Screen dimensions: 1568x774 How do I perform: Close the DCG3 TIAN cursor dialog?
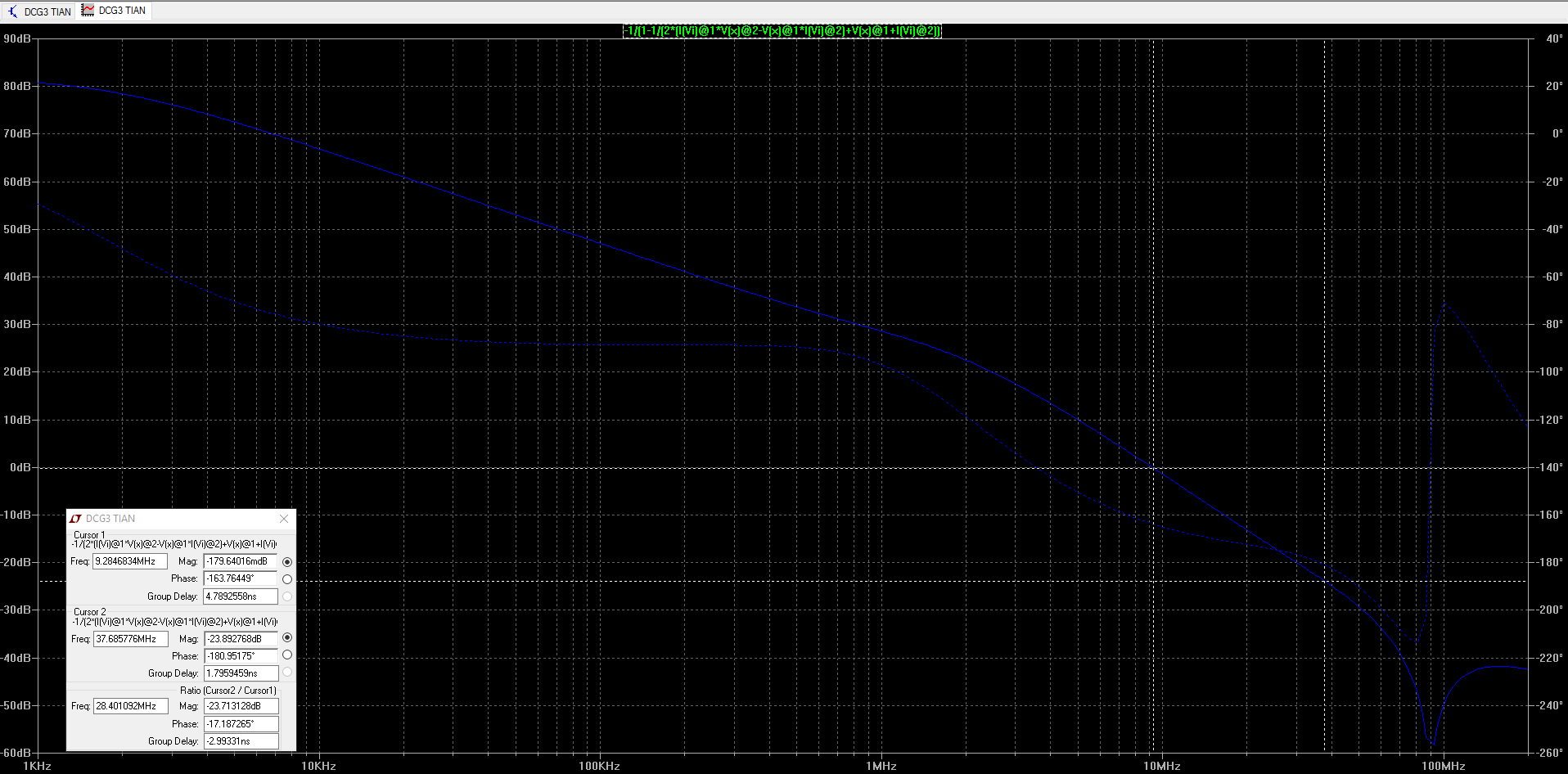coord(284,519)
